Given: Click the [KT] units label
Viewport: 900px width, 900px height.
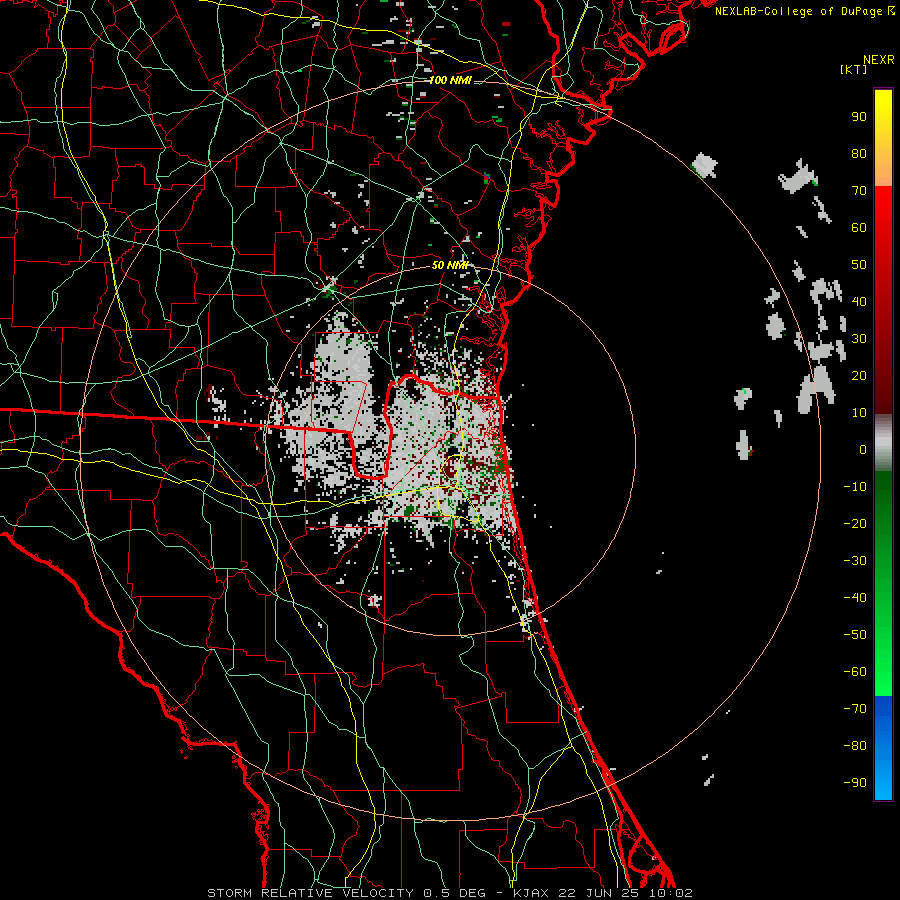Looking at the screenshot, I should [x=853, y=69].
